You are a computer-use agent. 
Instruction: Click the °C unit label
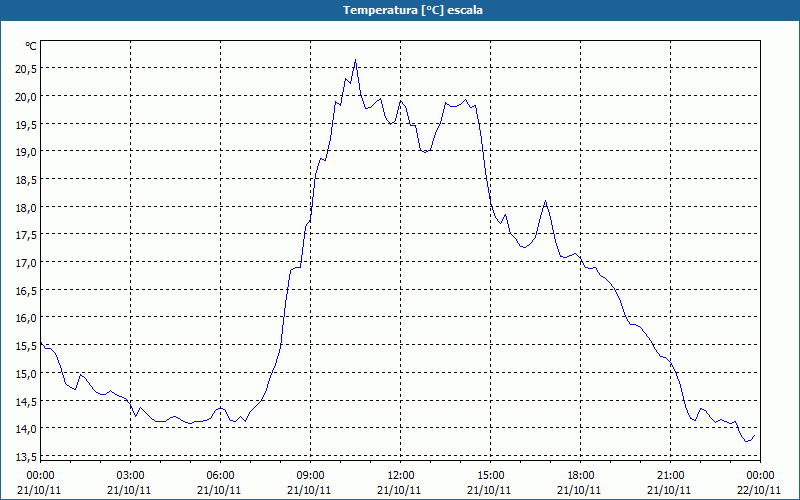tap(31, 46)
